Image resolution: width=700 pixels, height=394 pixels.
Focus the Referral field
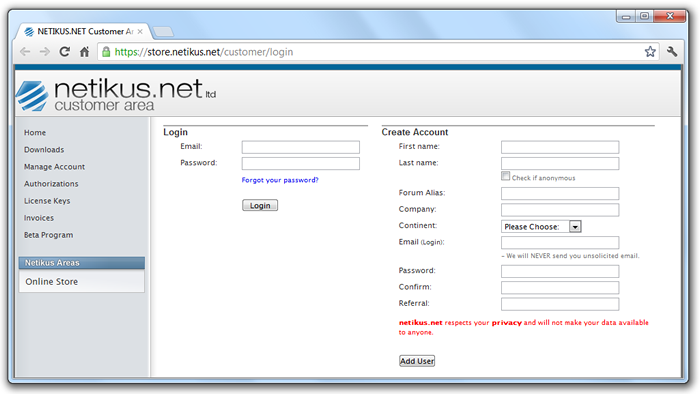click(x=560, y=304)
